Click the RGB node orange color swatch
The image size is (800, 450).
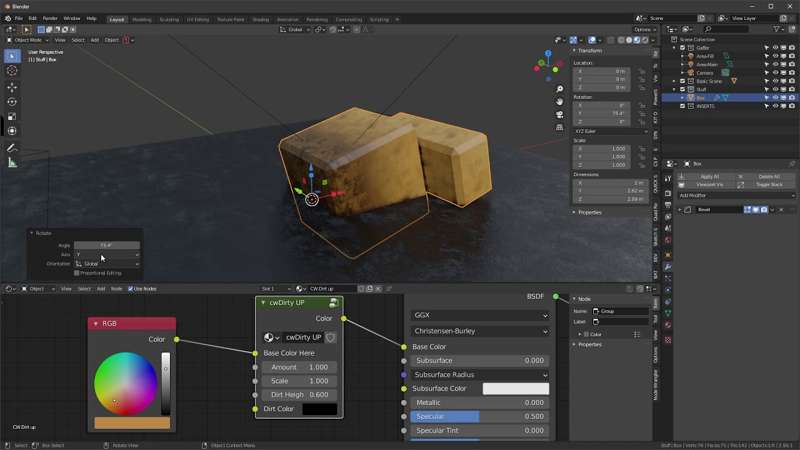coord(132,422)
